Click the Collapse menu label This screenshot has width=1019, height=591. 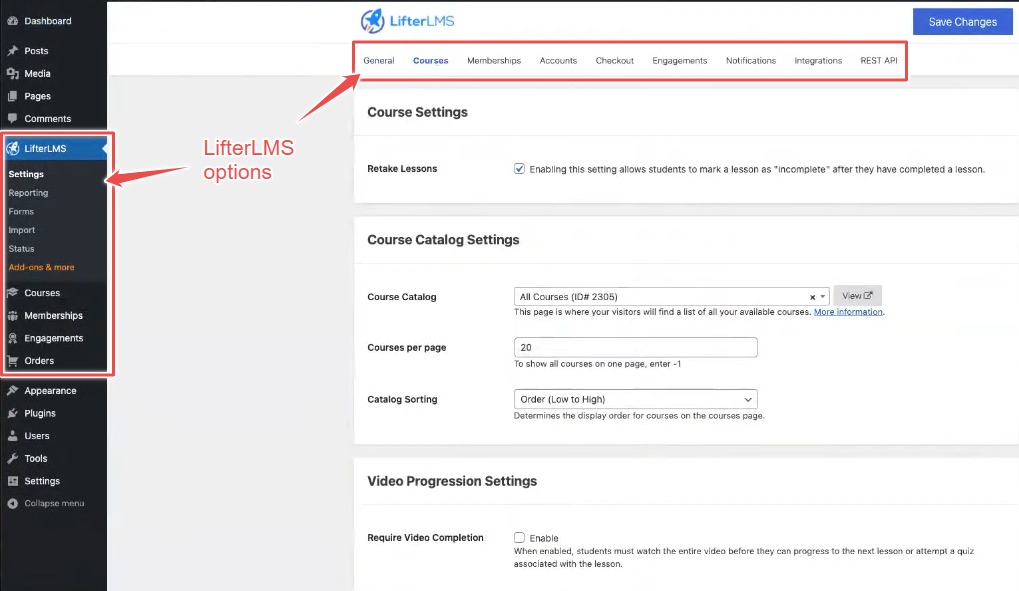pyautogui.click(x=55, y=503)
